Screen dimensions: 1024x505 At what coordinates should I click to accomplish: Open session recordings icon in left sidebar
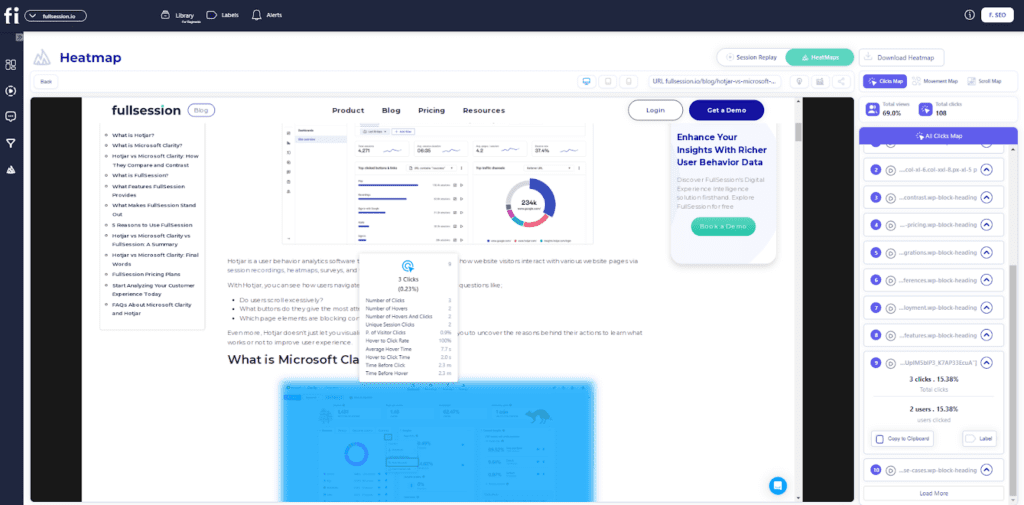11,91
